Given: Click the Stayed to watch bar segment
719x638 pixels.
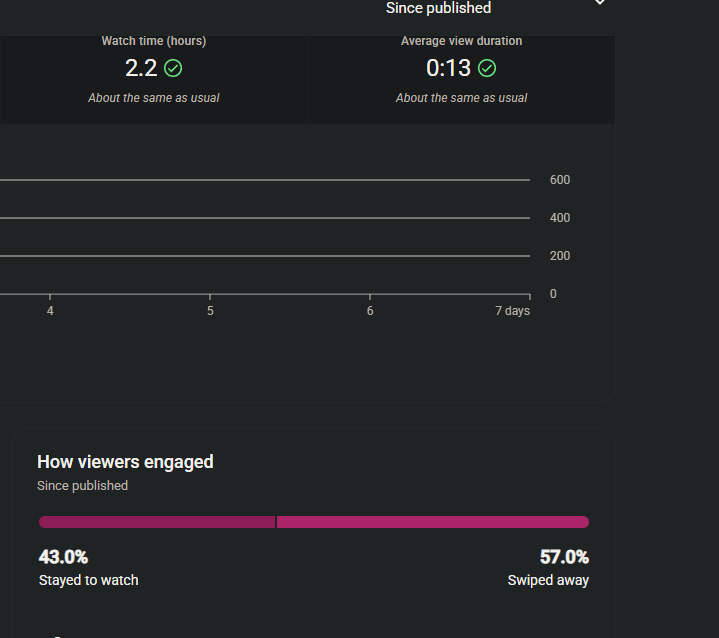Looking at the screenshot, I should 156,522.
